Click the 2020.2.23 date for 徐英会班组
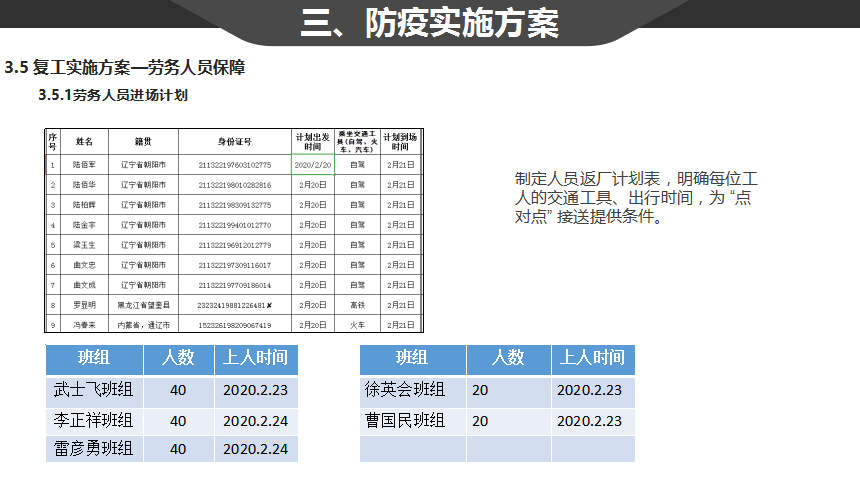The height and width of the screenshot is (480, 860). 593,392
